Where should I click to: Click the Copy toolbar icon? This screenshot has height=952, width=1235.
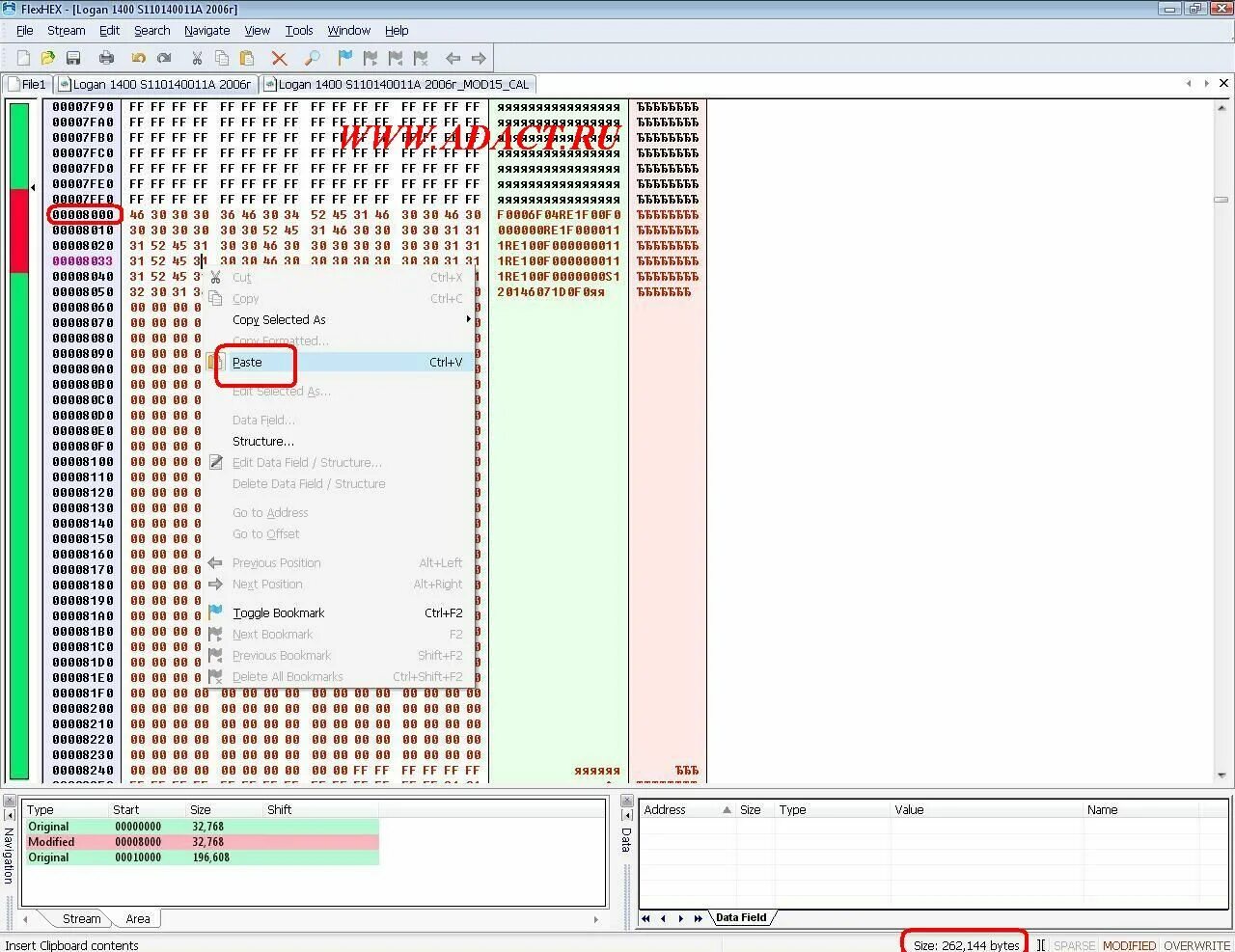pyautogui.click(x=222, y=58)
